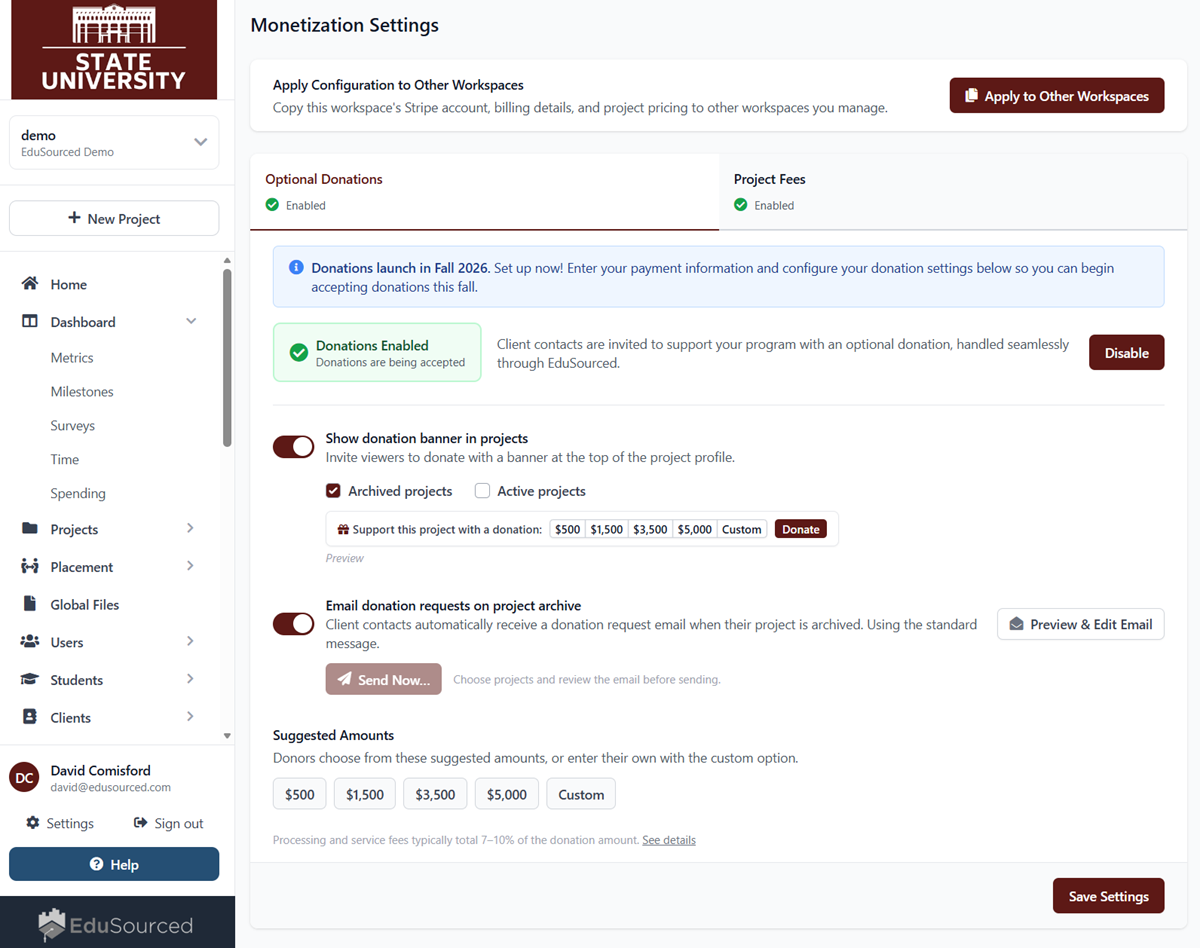Switch to the Project Fees tab

click(953, 192)
